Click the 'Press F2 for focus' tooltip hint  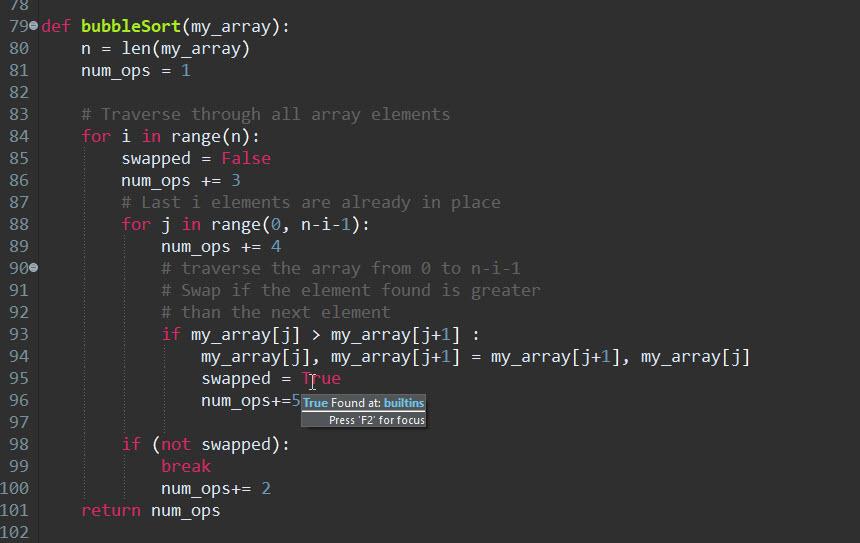click(377, 420)
